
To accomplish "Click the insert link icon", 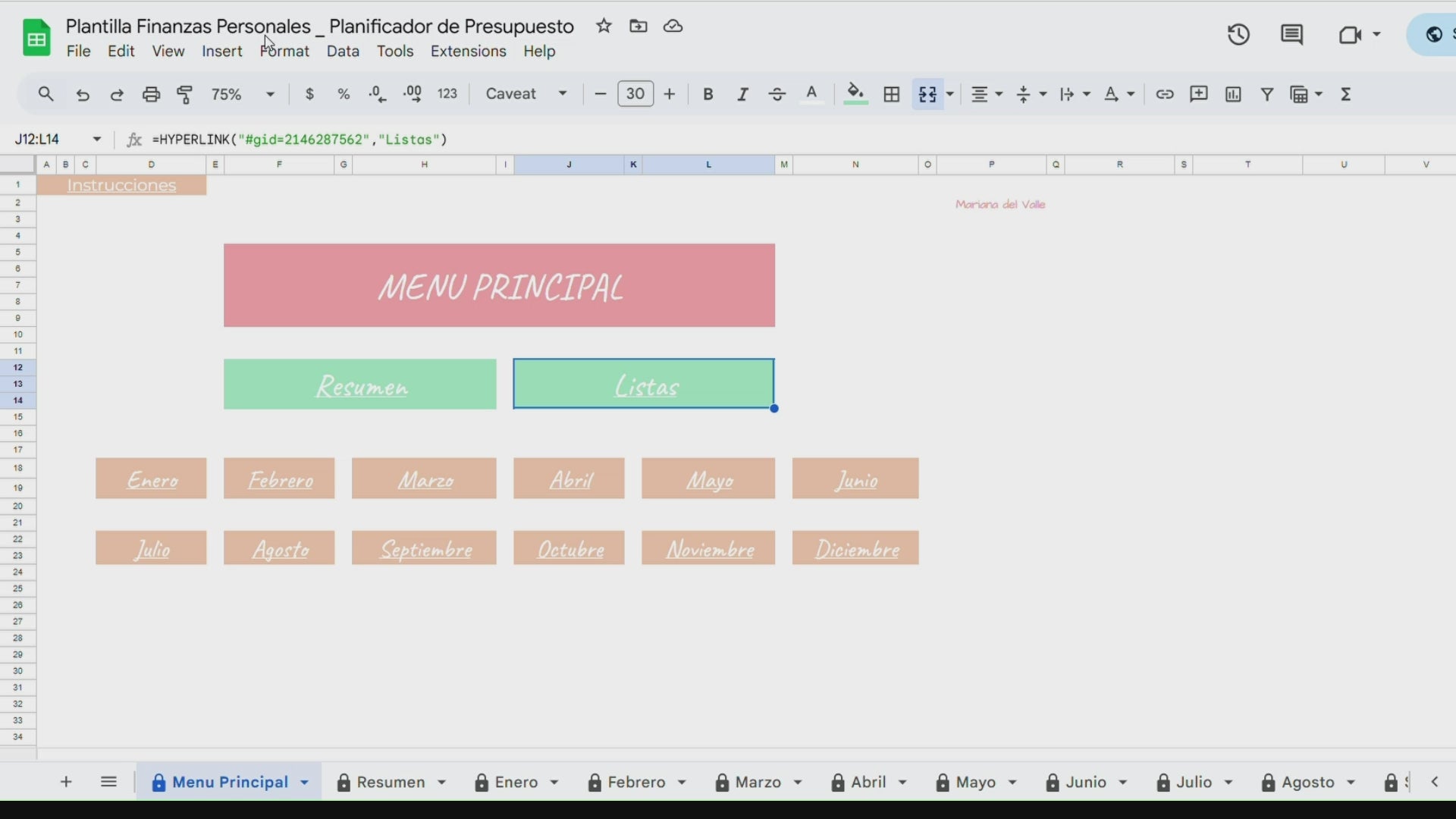I will 1165,94.
